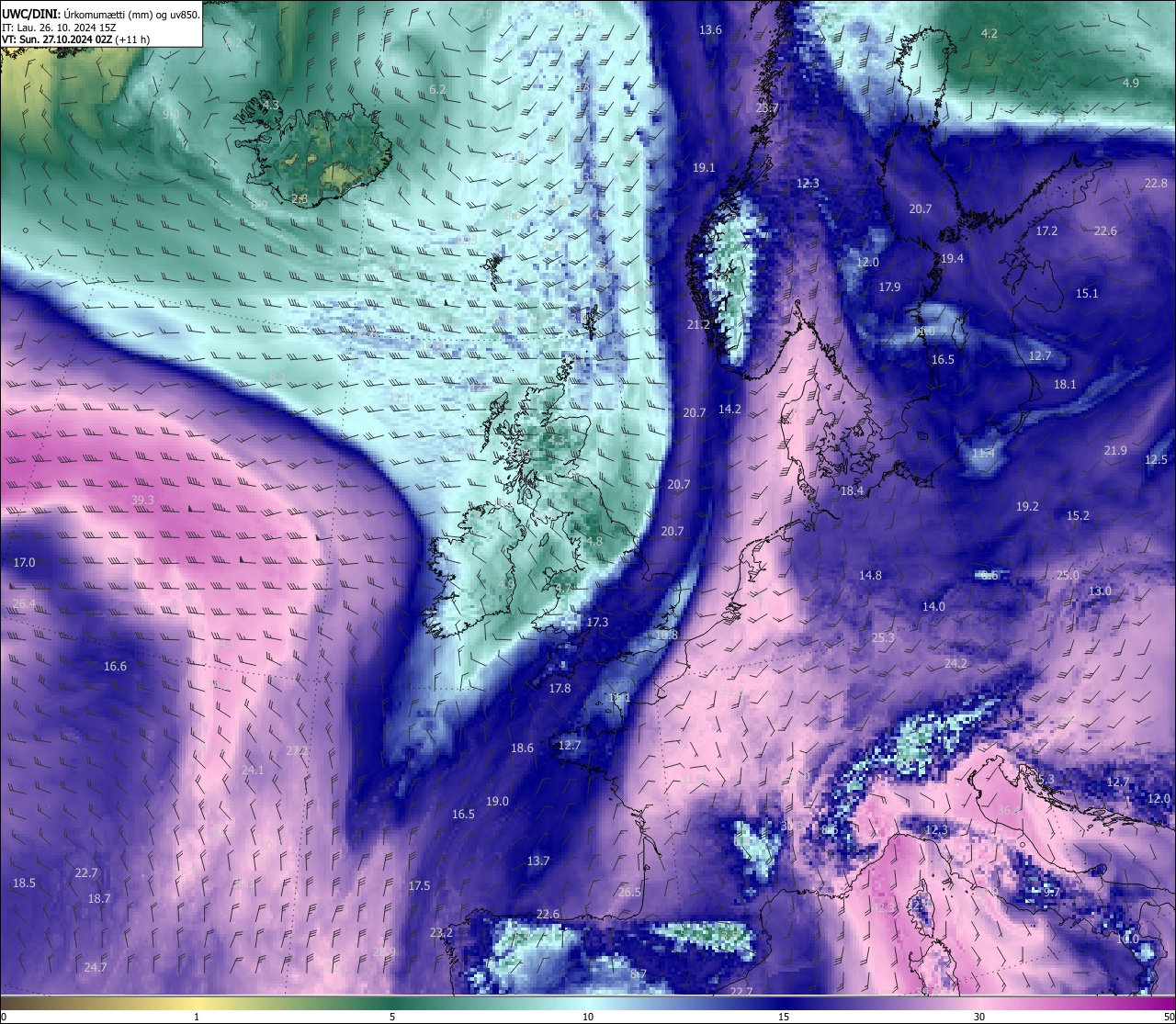1176x1024 pixels.
Task: Click the 14.2 value in North Sea
Action: (729, 410)
